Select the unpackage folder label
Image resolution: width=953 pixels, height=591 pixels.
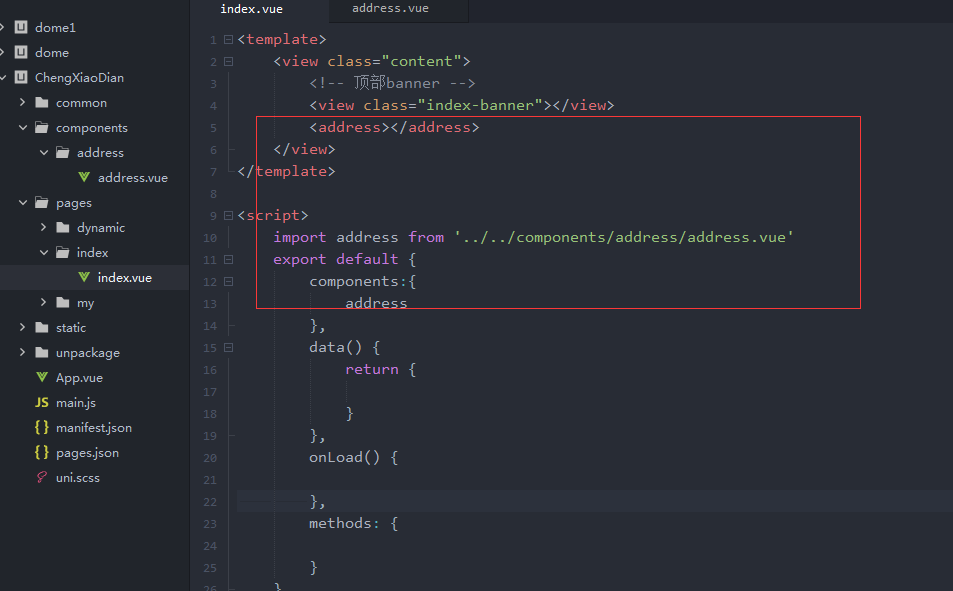pyautogui.click(x=88, y=353)
